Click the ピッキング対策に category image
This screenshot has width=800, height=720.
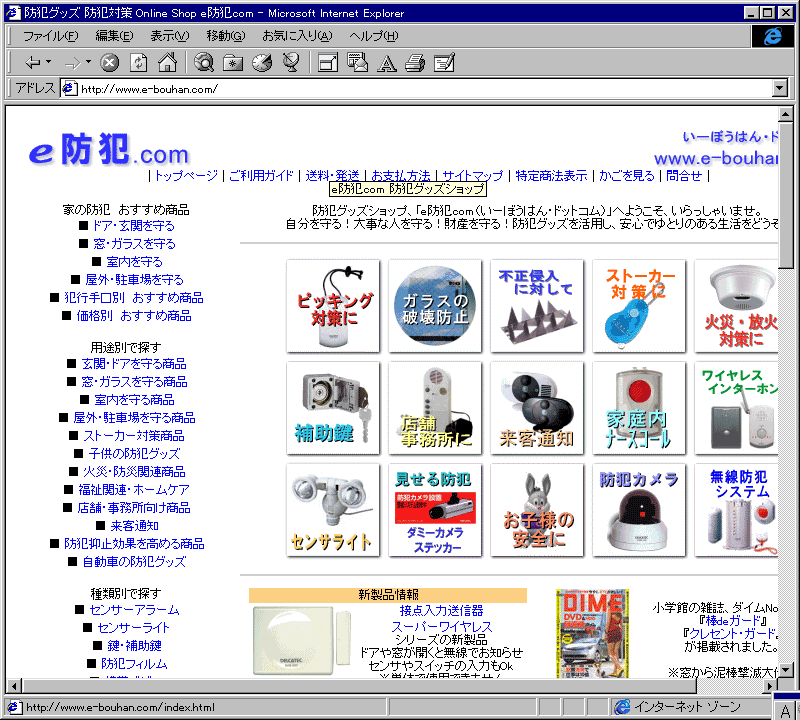[x=333, y=306]
